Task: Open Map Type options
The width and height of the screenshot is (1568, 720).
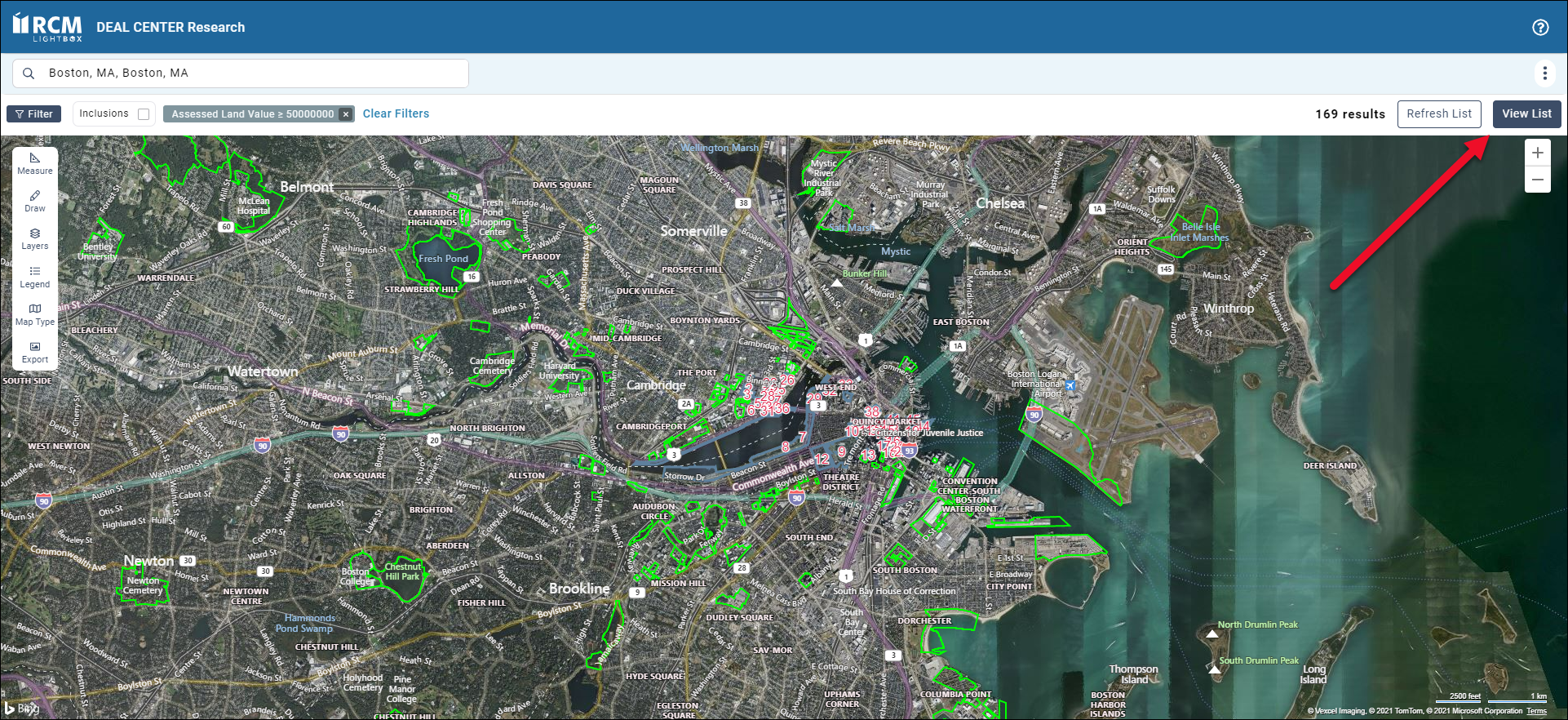Action: [x=34, y=314]
